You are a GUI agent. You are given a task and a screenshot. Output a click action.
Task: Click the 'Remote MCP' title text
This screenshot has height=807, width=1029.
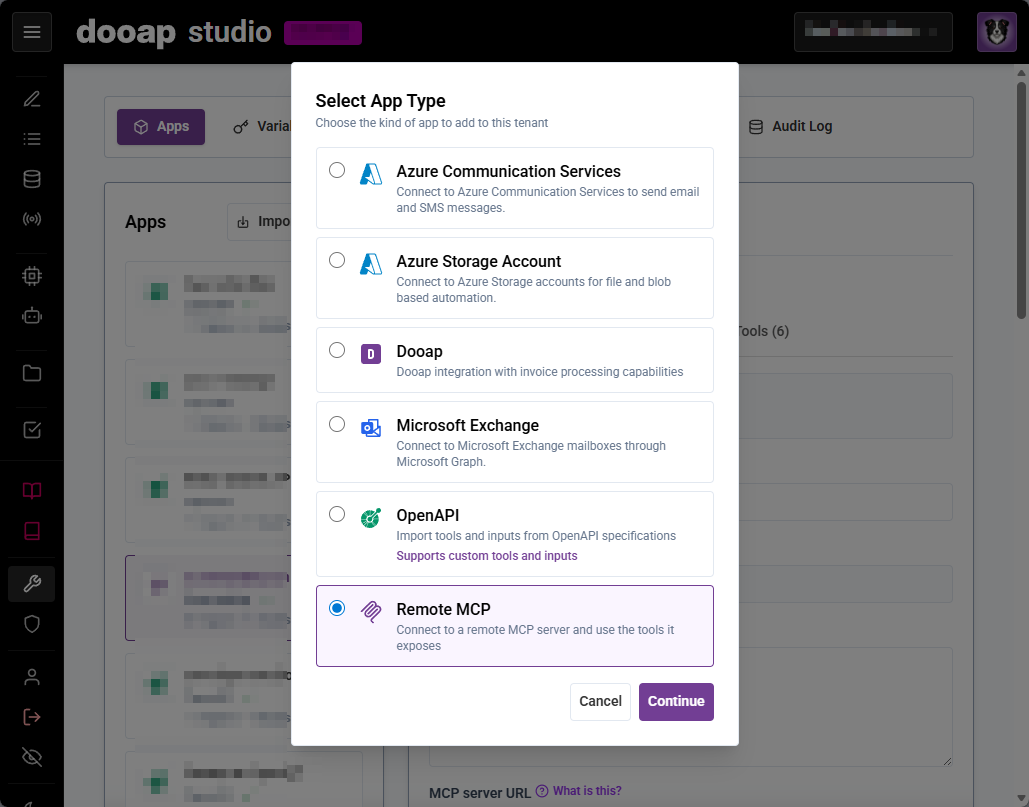443,609
